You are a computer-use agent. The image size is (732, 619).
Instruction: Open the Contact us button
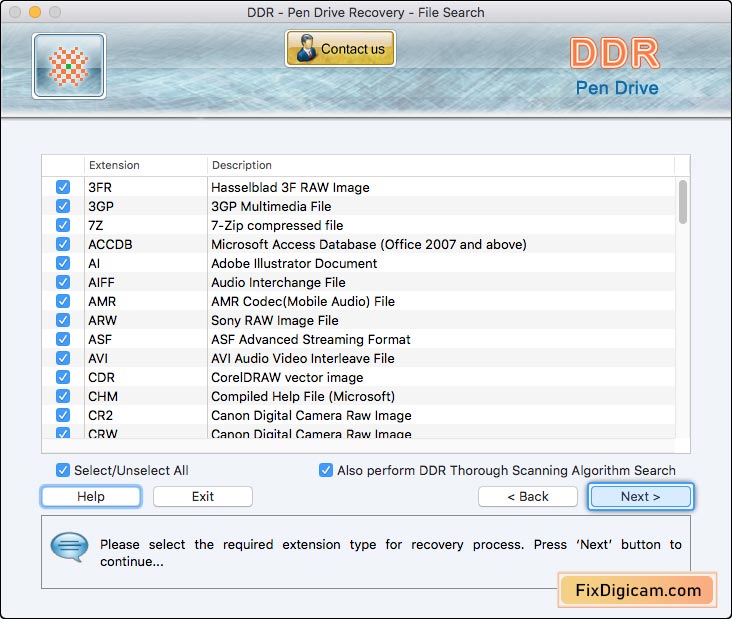341,49
